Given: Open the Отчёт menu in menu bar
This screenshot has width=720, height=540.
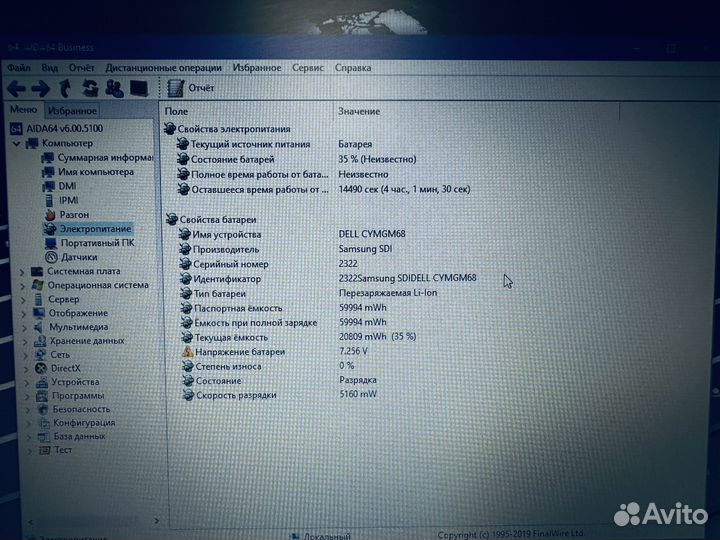Looking at the screenshot, I should click(81, 68).
